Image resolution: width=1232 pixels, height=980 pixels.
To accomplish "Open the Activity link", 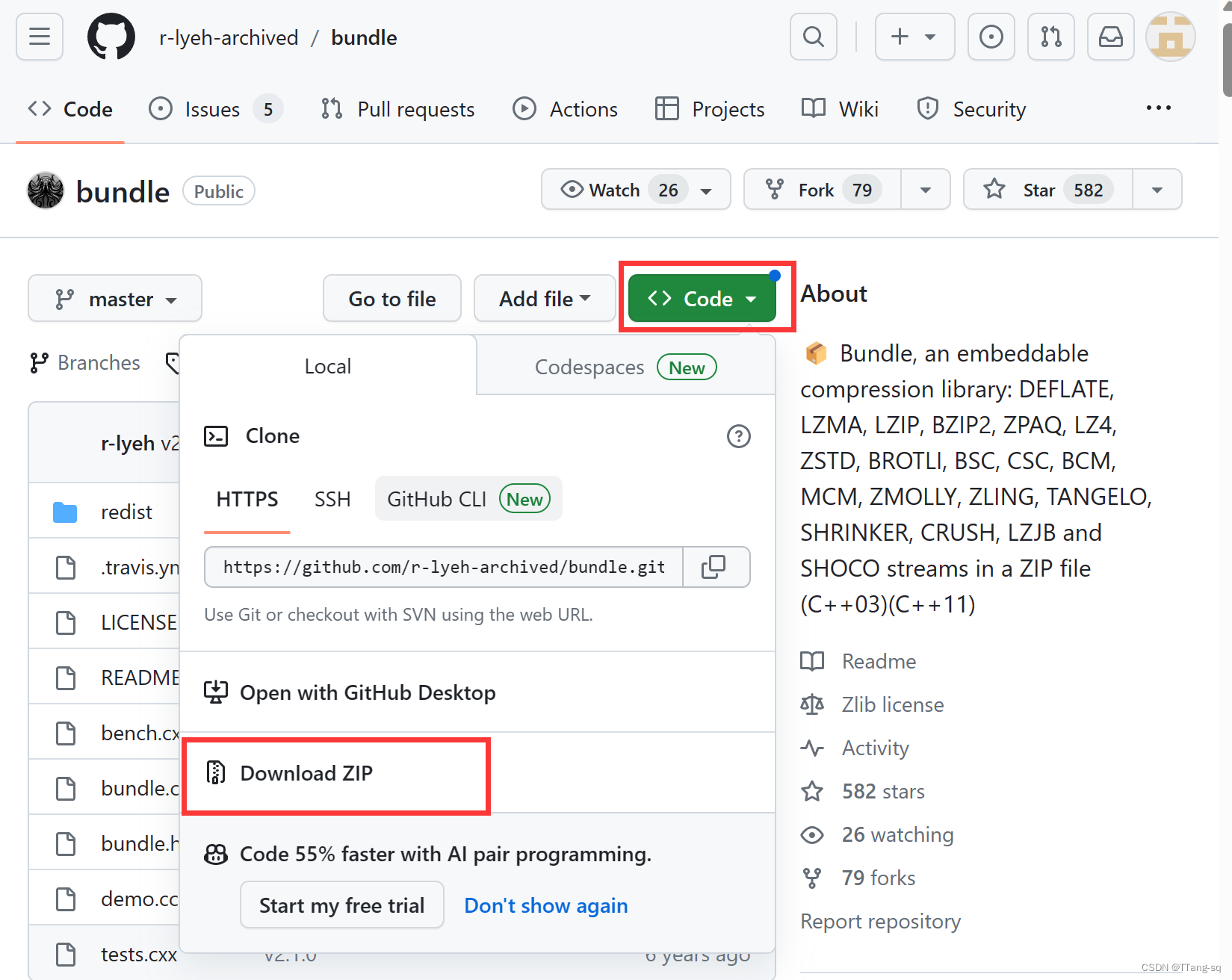I will pos(855,748).
